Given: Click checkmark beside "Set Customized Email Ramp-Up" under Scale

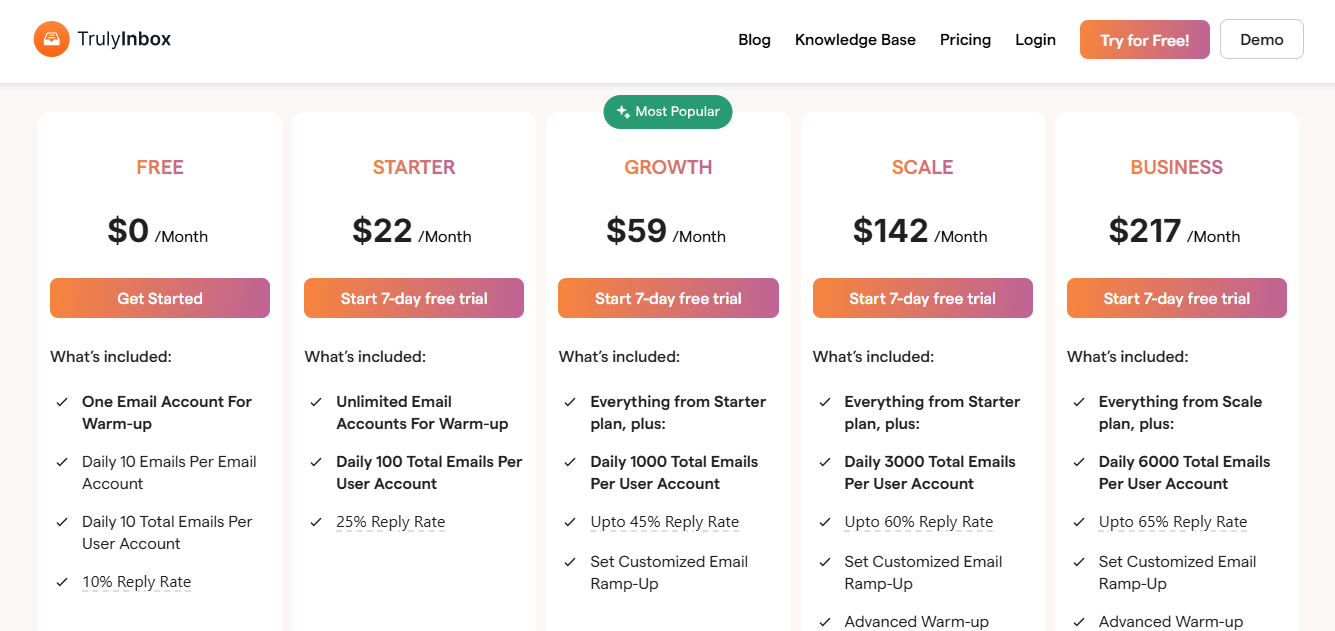Looking at the screenshot, I should pyautogui.click(x=822, y=562).
